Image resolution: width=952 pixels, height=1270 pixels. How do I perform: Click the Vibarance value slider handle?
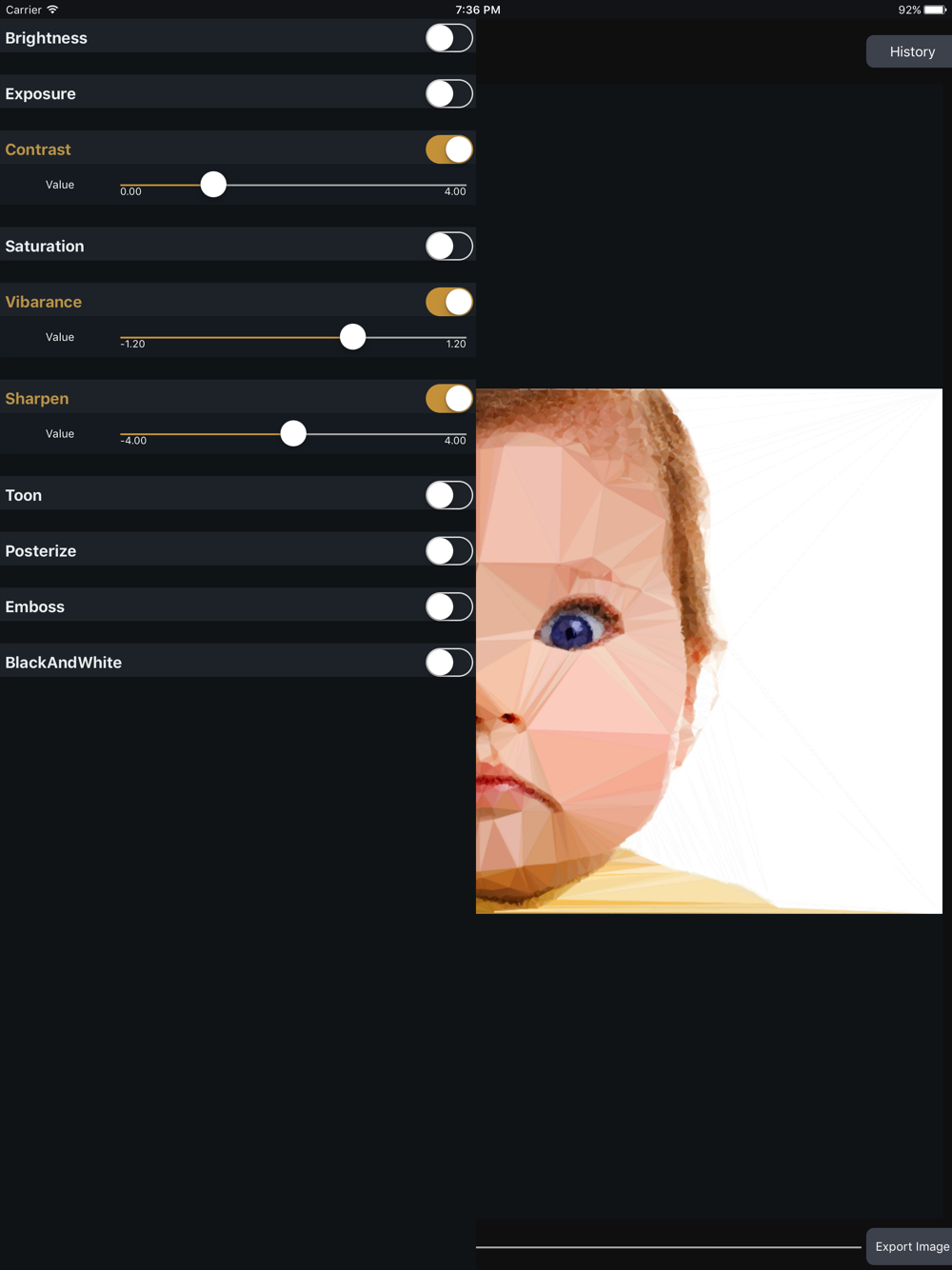352,337
